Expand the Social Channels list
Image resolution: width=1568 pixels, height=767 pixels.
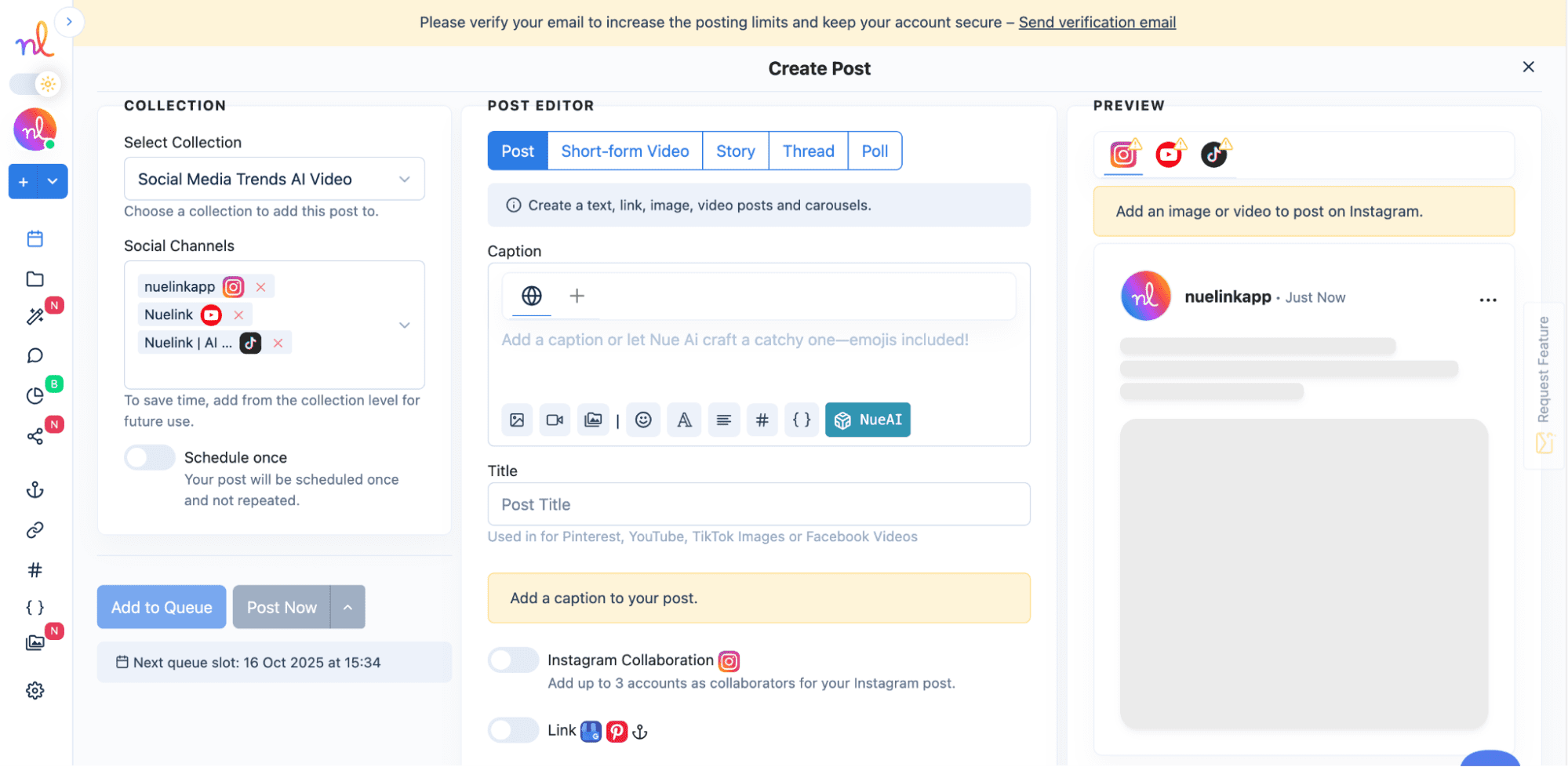coord(405,325)
